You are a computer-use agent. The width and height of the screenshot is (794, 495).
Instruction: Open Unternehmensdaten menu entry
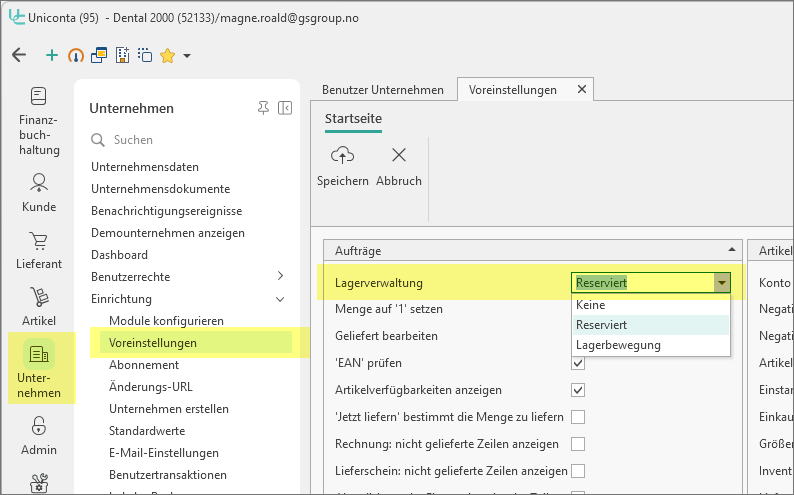(145, 167)
